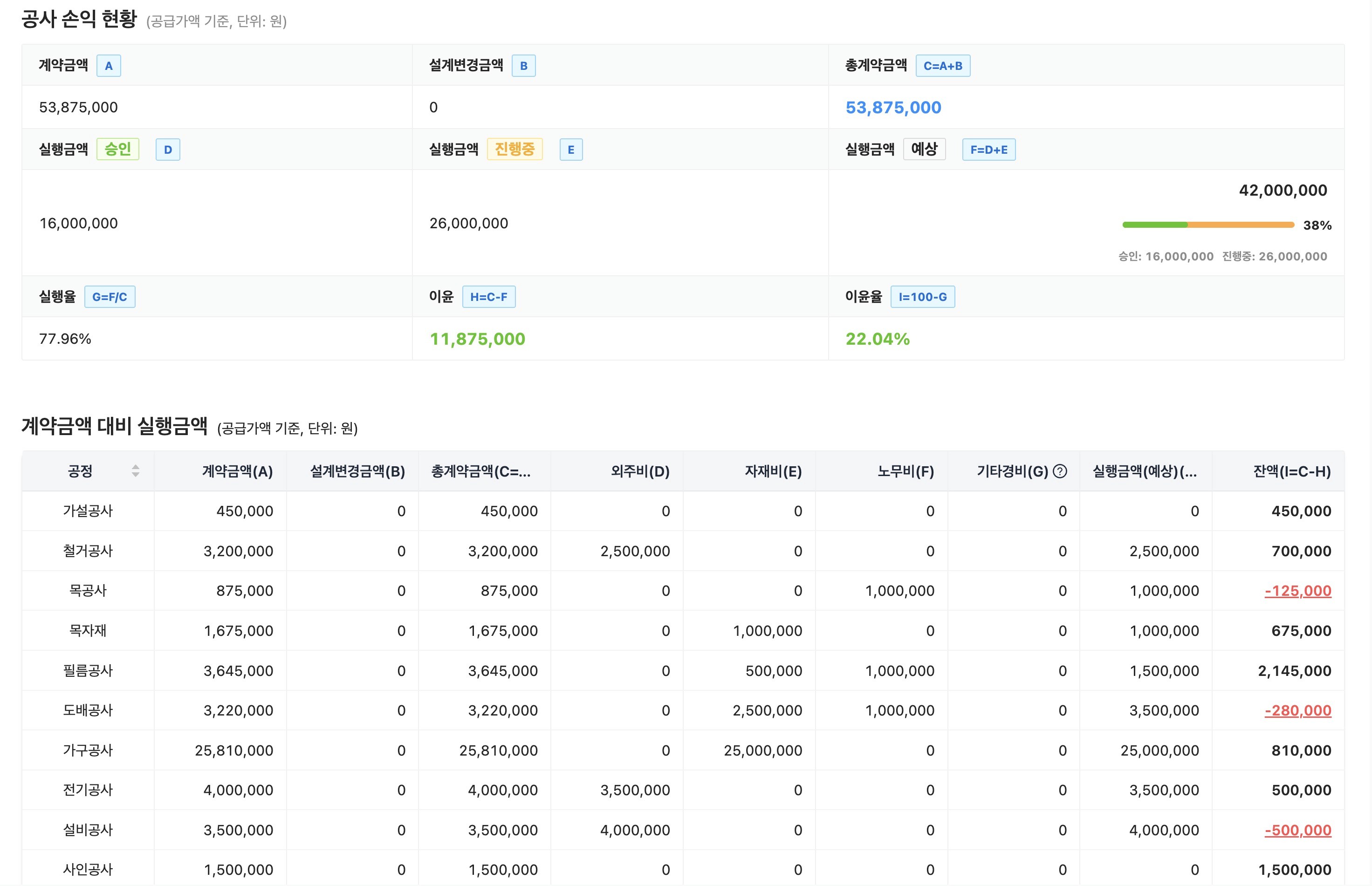
Task: Sort table by 공정 column arrows
Action: click(135, 471)
